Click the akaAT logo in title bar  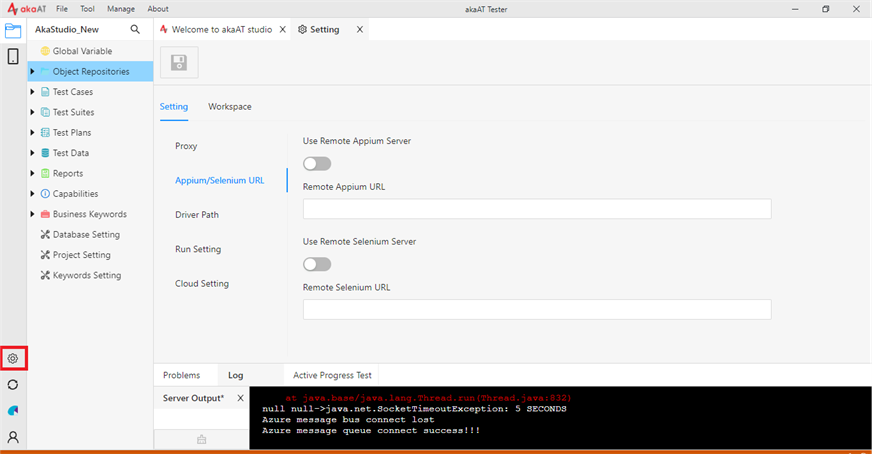[27, 9]
